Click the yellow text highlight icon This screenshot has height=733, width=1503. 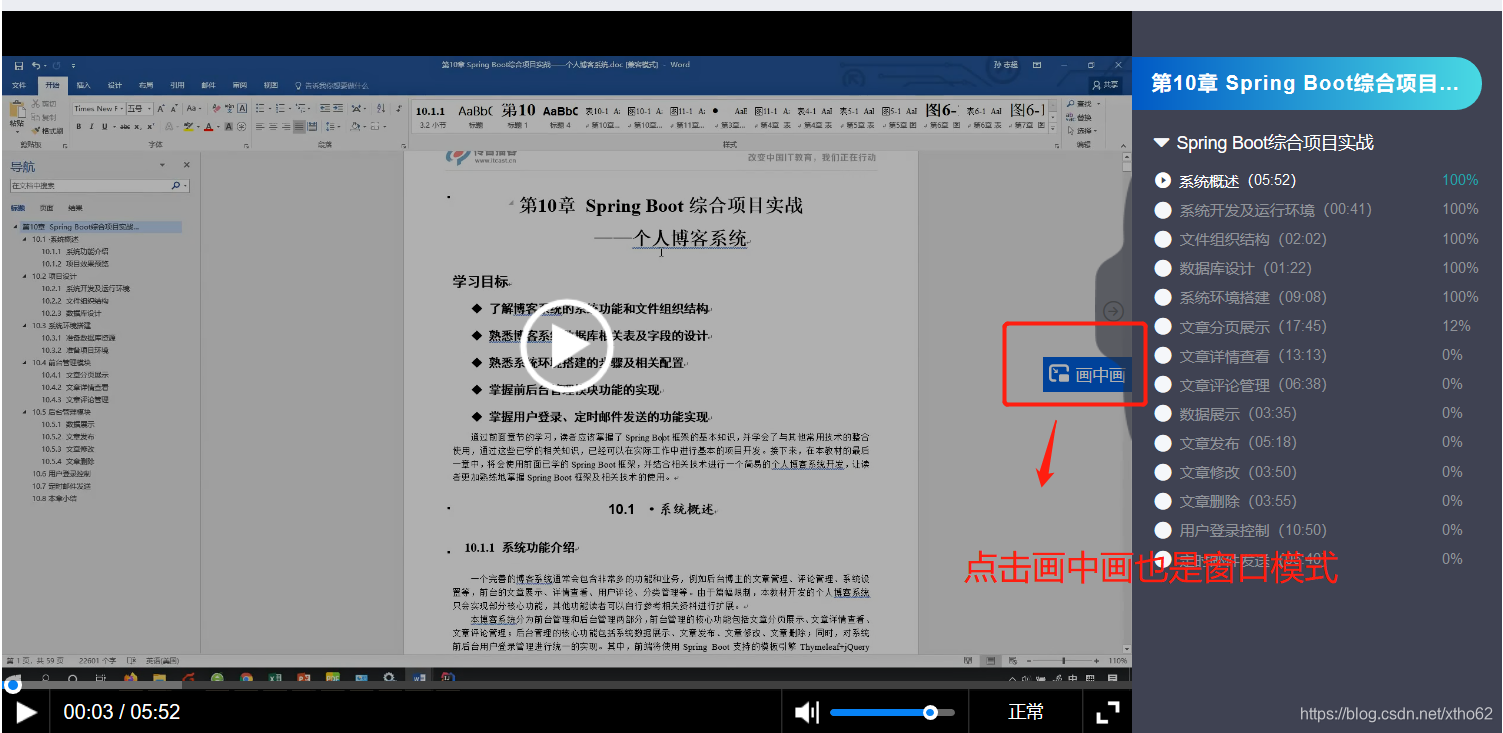pos(188,126)
